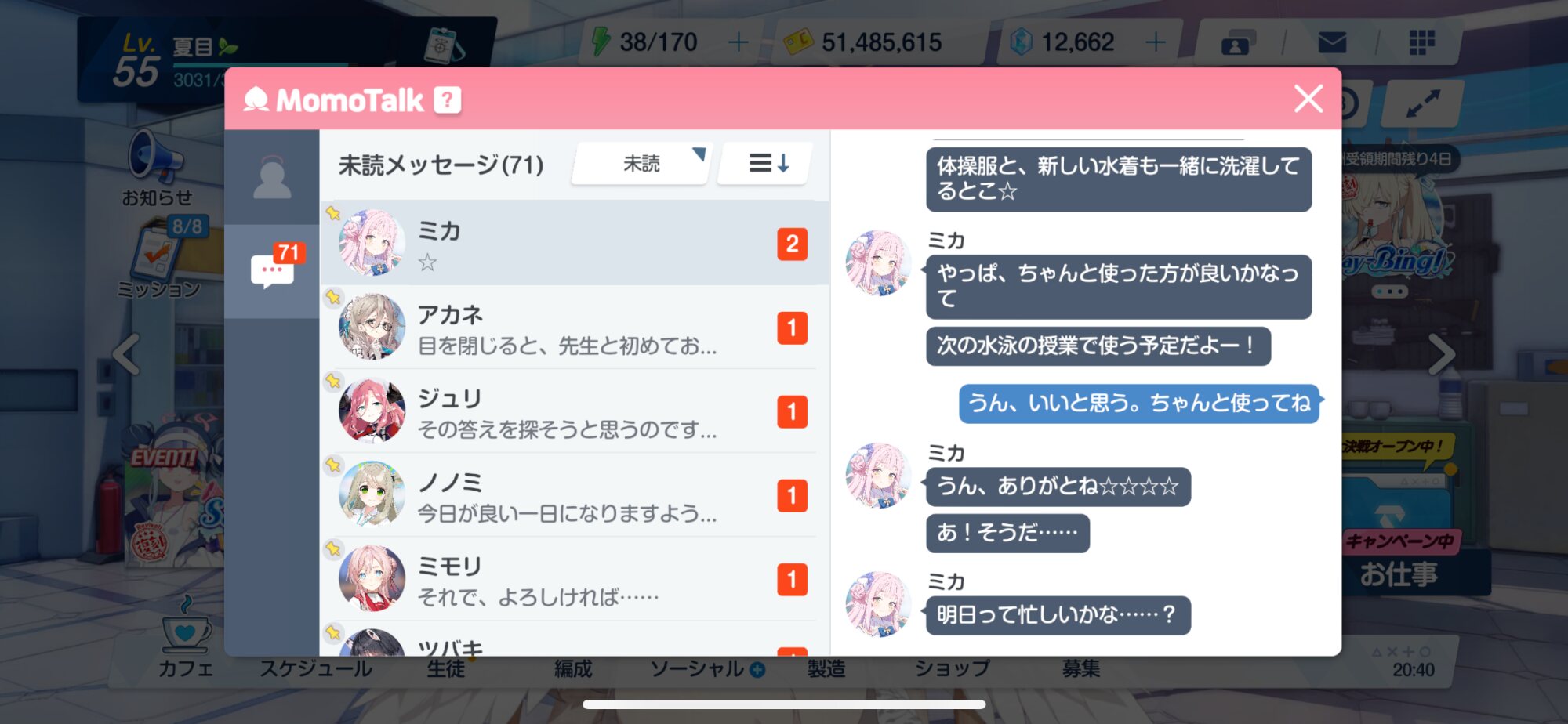Toggle the favorite star on Akane's conversation
This screenshot has width=1568, height=724.
click(x=333, y=297)
